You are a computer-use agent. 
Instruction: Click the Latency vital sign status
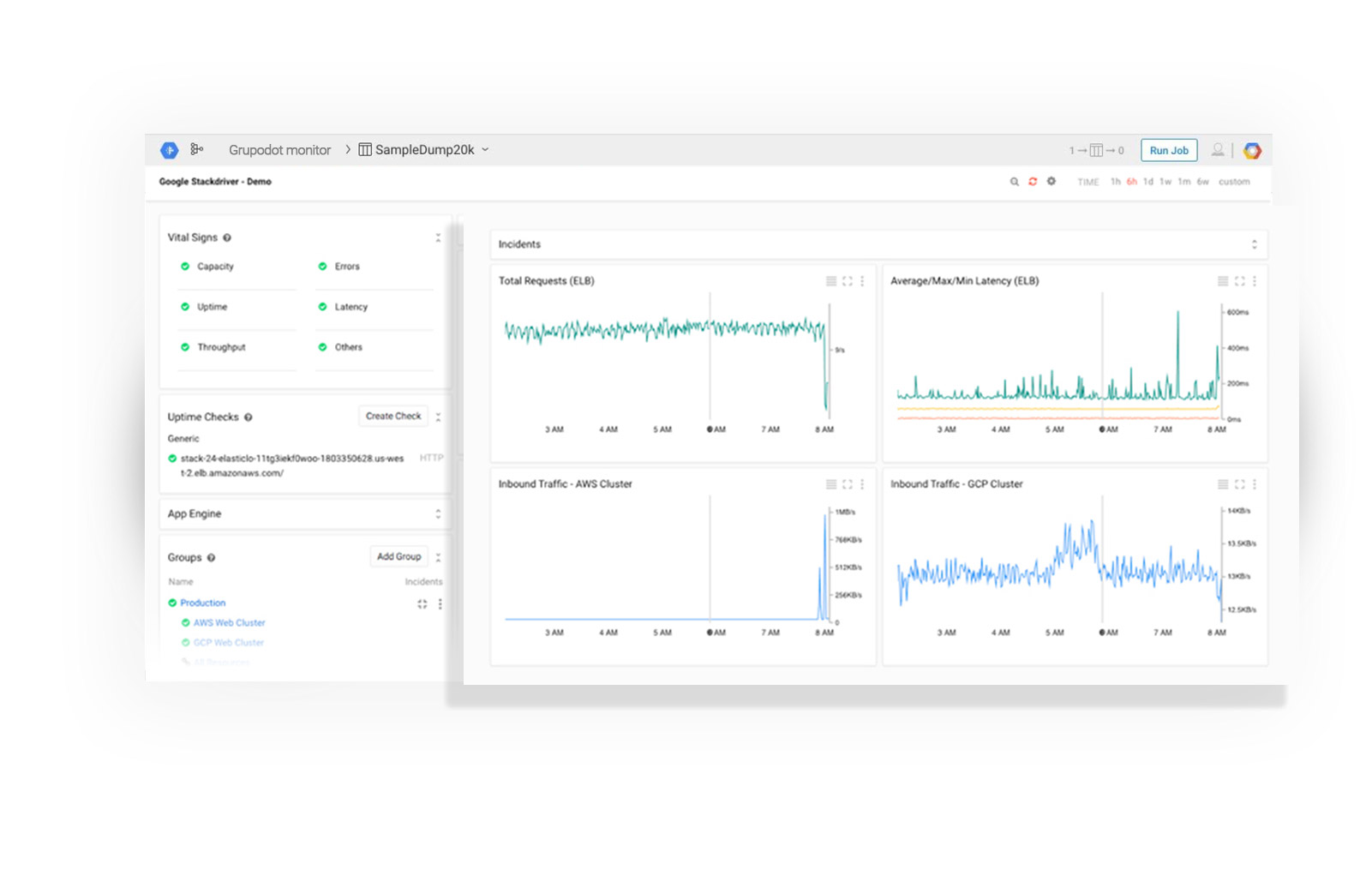click(x=343, y=307)
